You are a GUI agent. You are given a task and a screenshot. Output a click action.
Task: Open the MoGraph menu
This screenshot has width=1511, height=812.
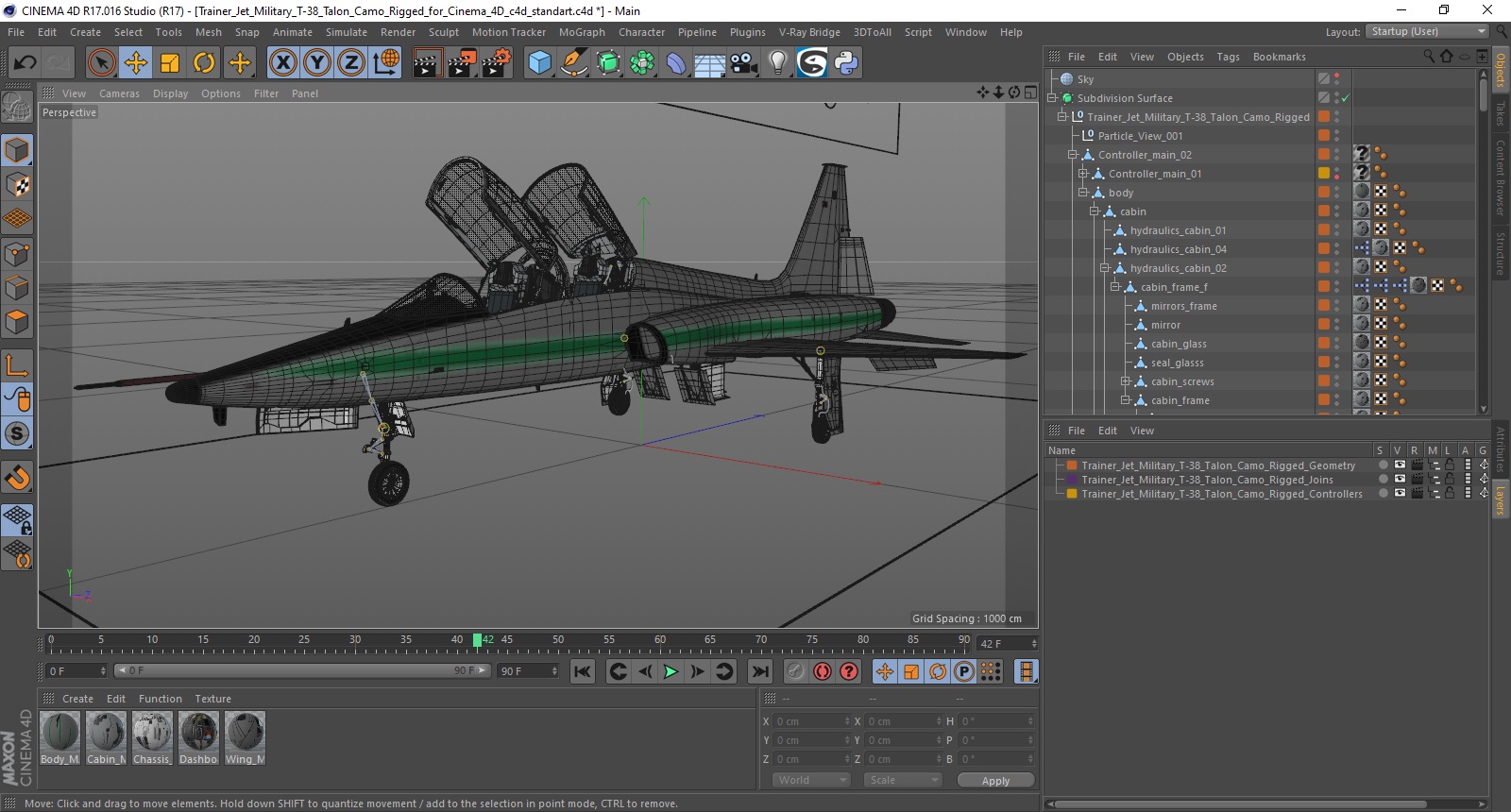tap(582, 32)
